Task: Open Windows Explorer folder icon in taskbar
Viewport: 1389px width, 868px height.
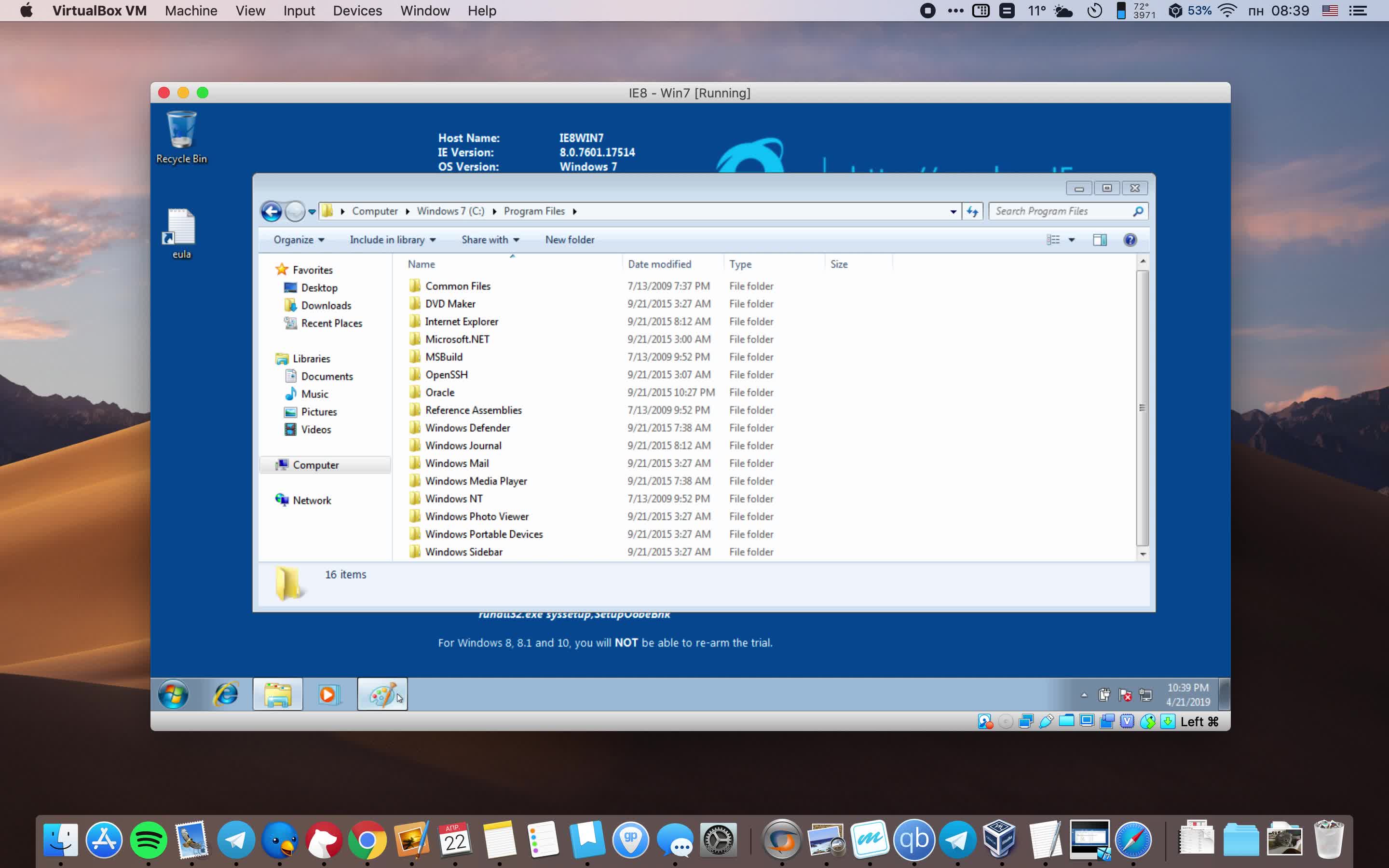Action: point(278,694)
